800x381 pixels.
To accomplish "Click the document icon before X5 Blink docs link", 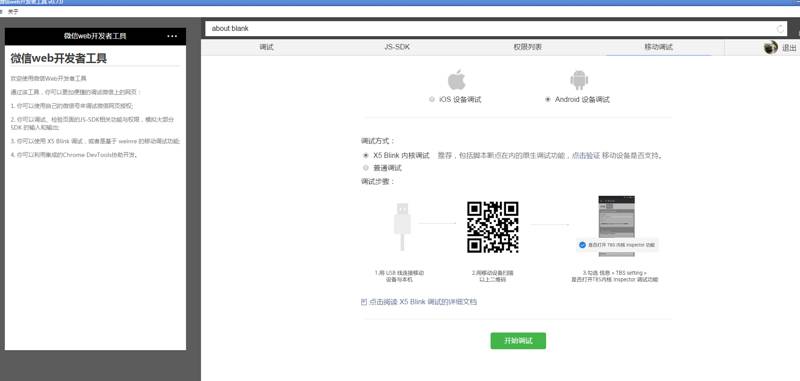I will point(364,302).
